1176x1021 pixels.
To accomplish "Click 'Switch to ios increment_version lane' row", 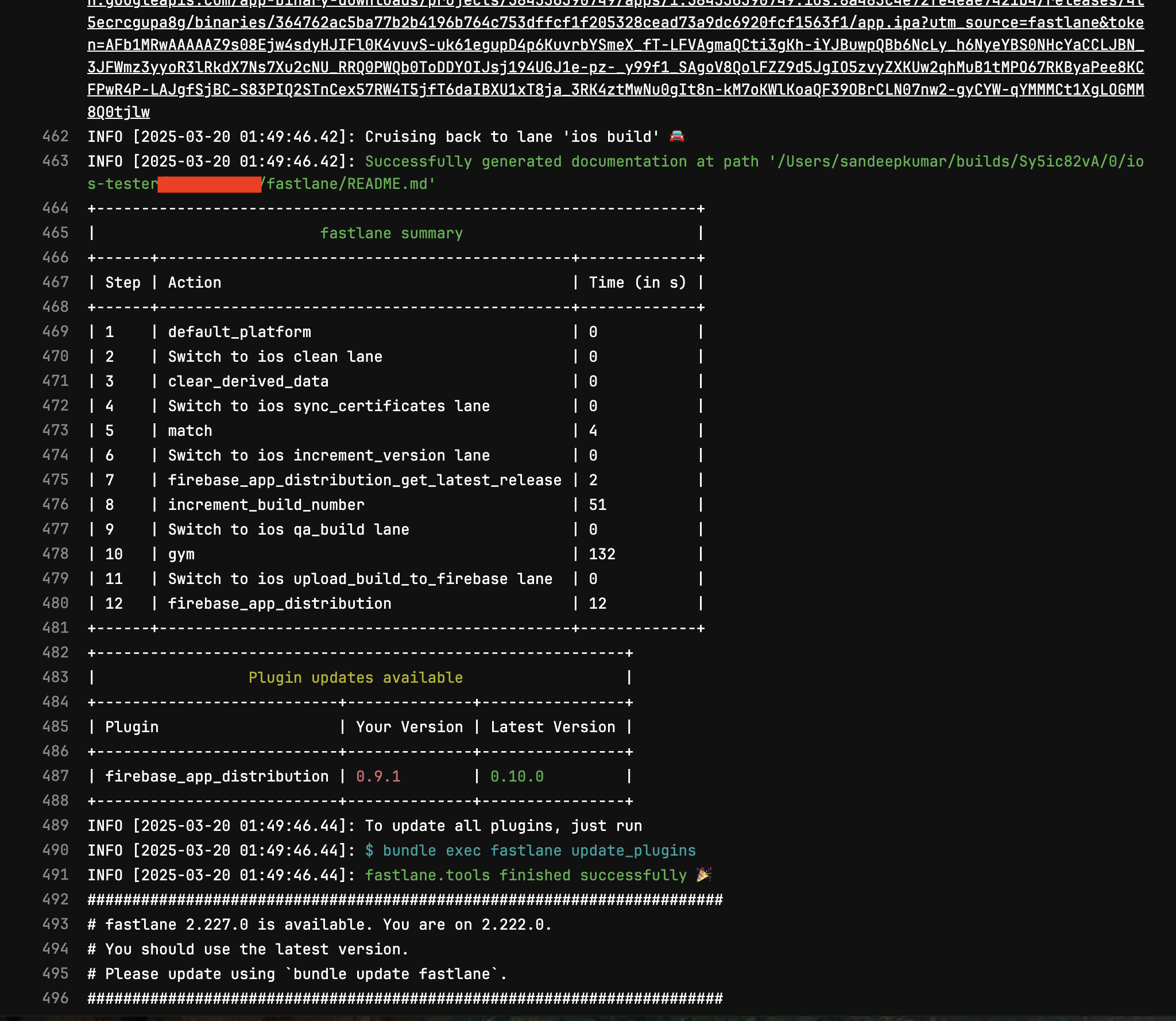I will [x=329, y=455].
